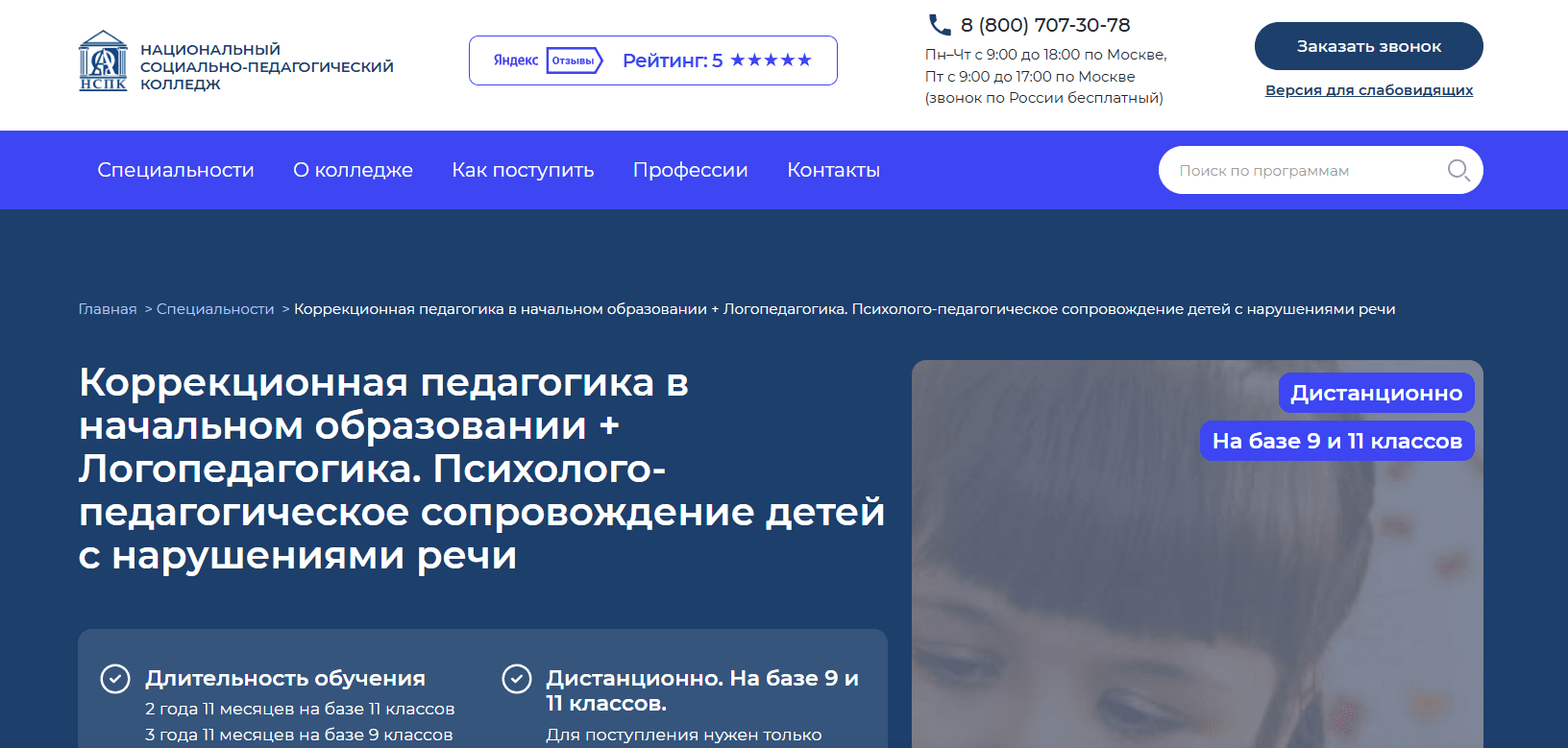
Task: Open the Рейтинг: 5 reviews link
Action: pyautogui.click(x=653, y=60)
